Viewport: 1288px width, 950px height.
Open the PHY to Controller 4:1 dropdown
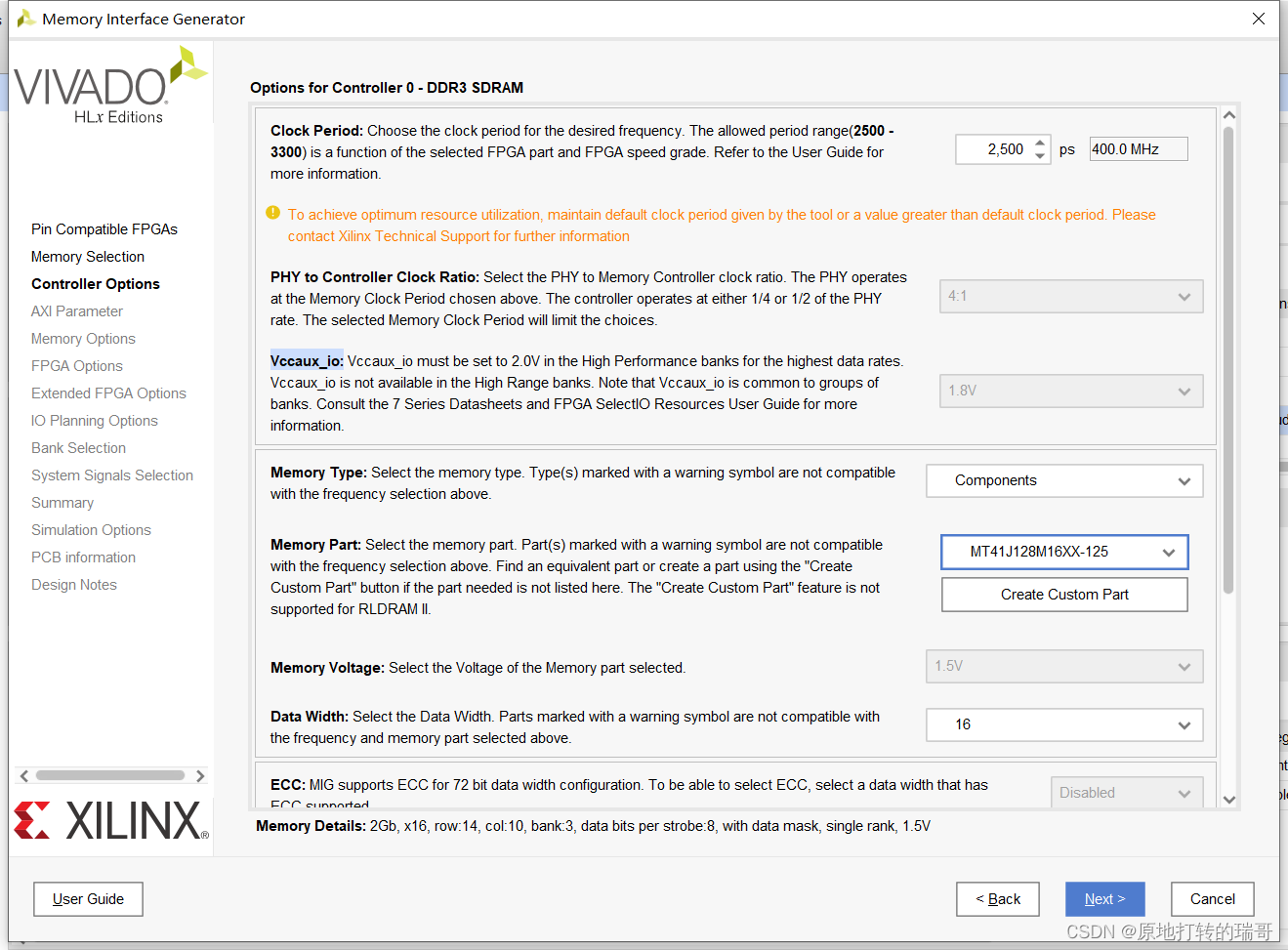click(x=1071, y=296)
